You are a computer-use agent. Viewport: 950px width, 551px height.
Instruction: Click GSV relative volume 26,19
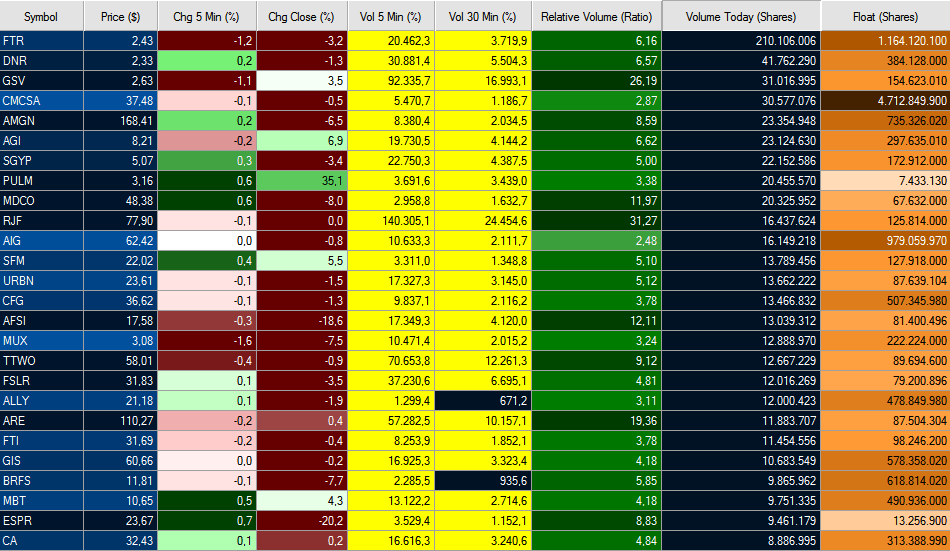tap(597, 81)
